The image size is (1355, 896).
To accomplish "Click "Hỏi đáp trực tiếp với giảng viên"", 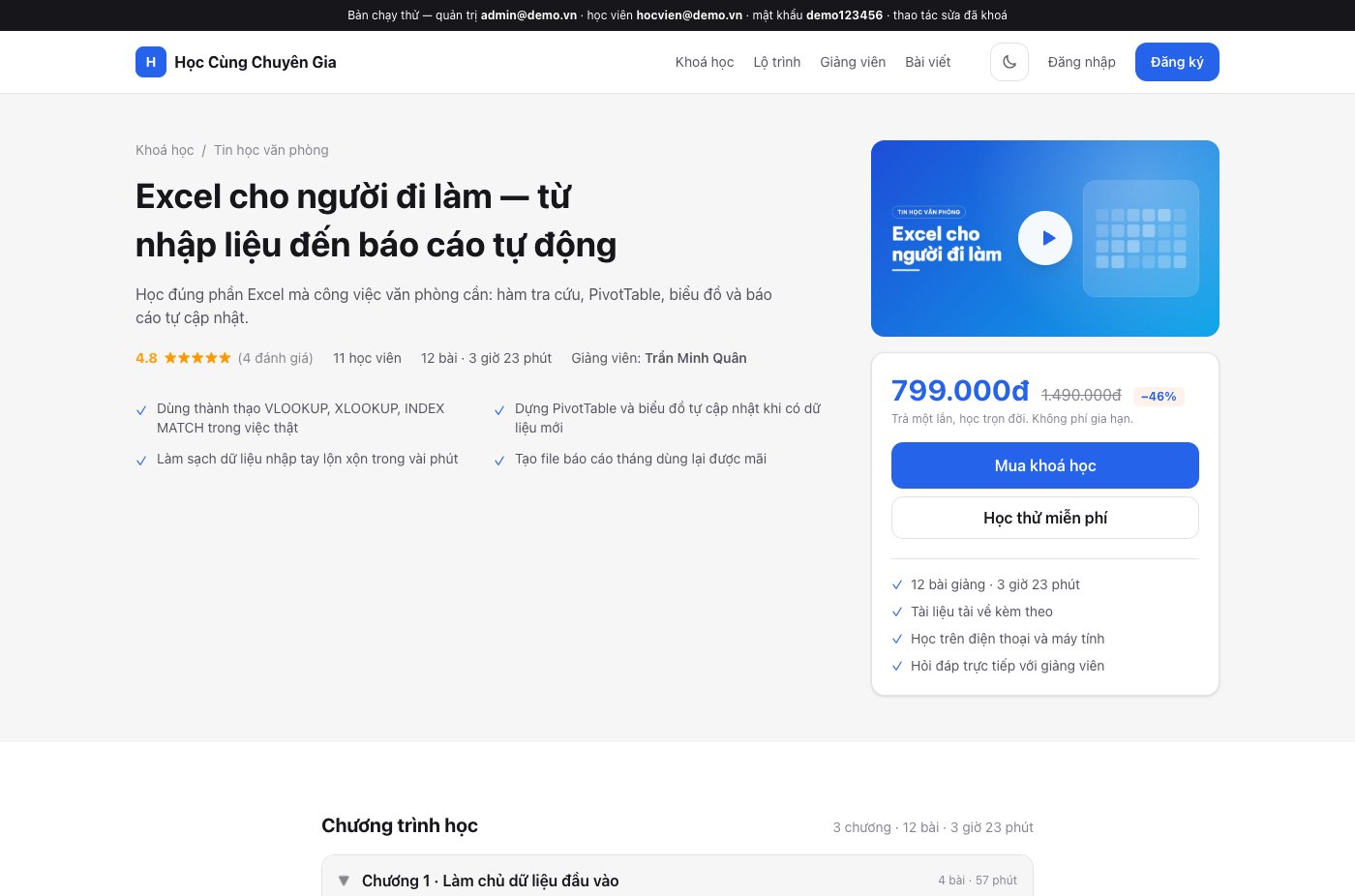I will (1008, 666).
